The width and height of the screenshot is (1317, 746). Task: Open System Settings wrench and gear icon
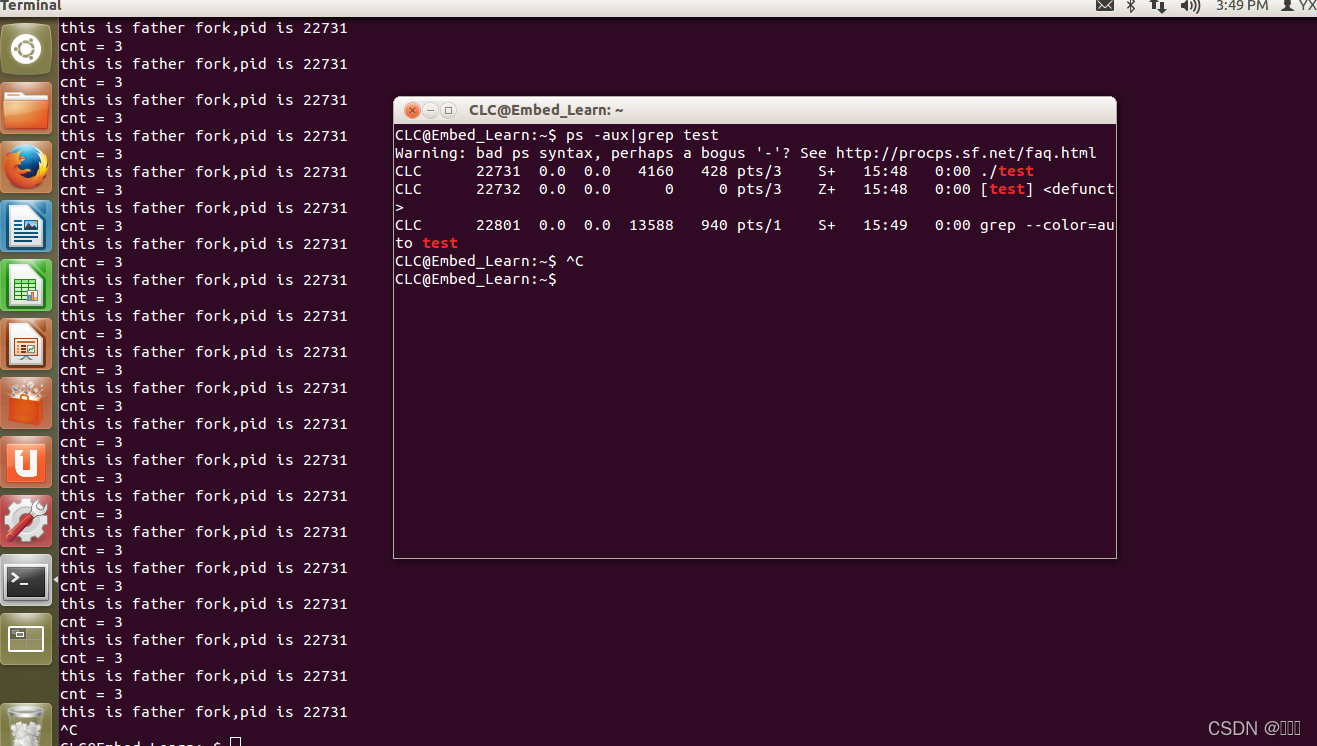(x=26, y=521)
